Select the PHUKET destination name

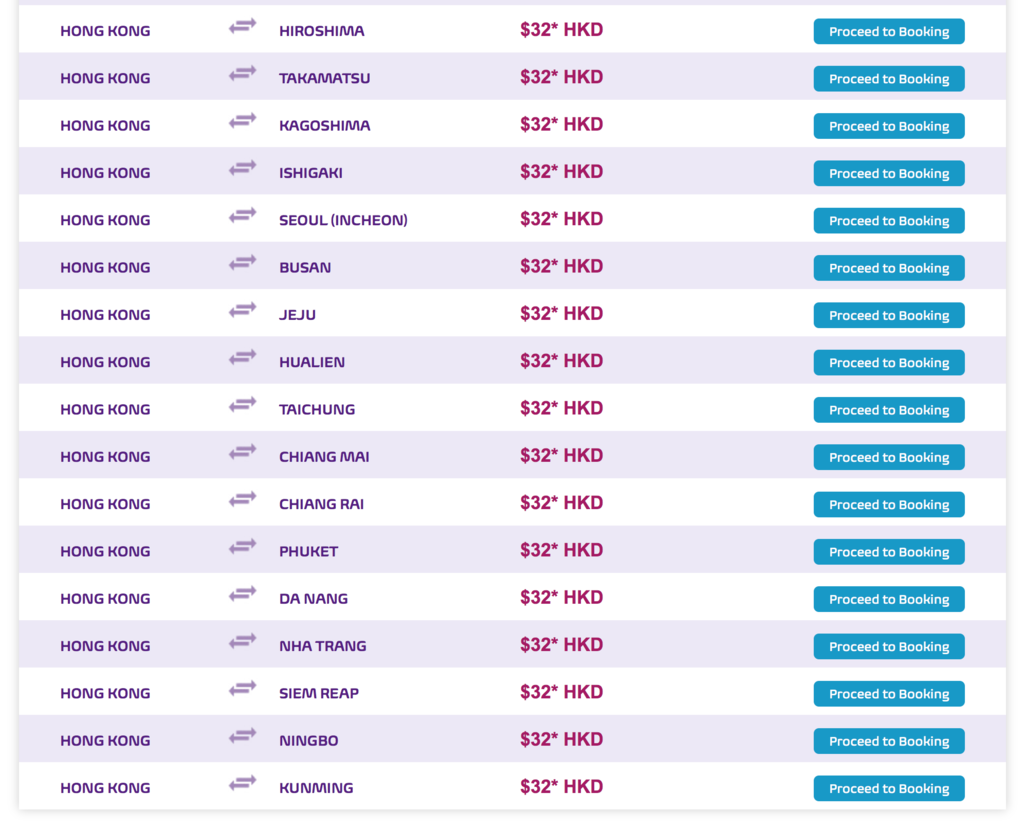pyautogui.click(x=309, y=551)
